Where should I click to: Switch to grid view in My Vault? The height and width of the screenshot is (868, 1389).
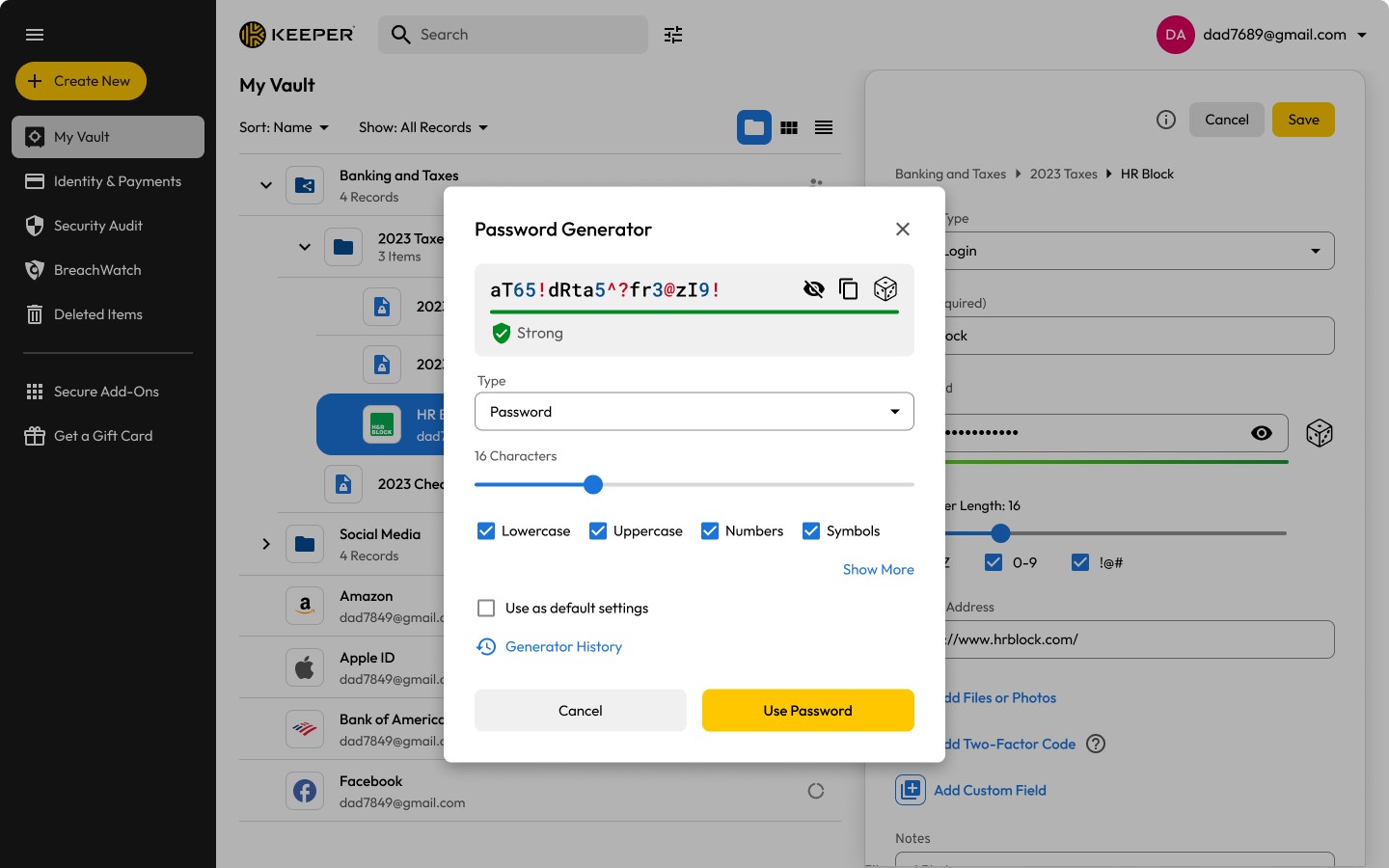789,126
